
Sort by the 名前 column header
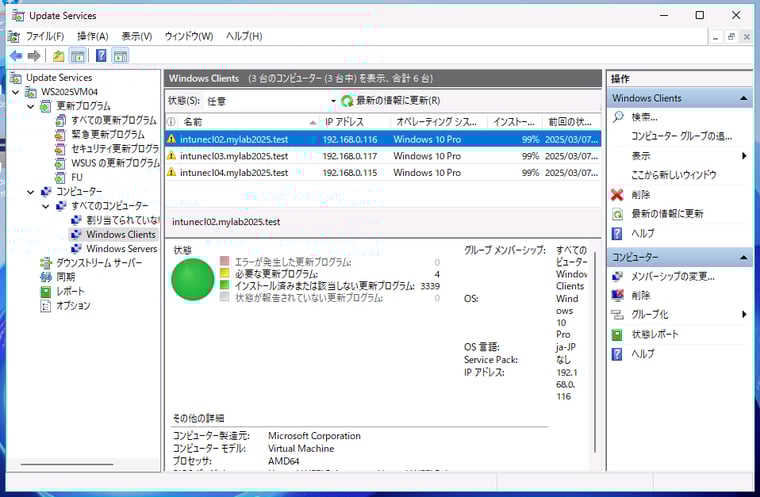pos(248,122)
